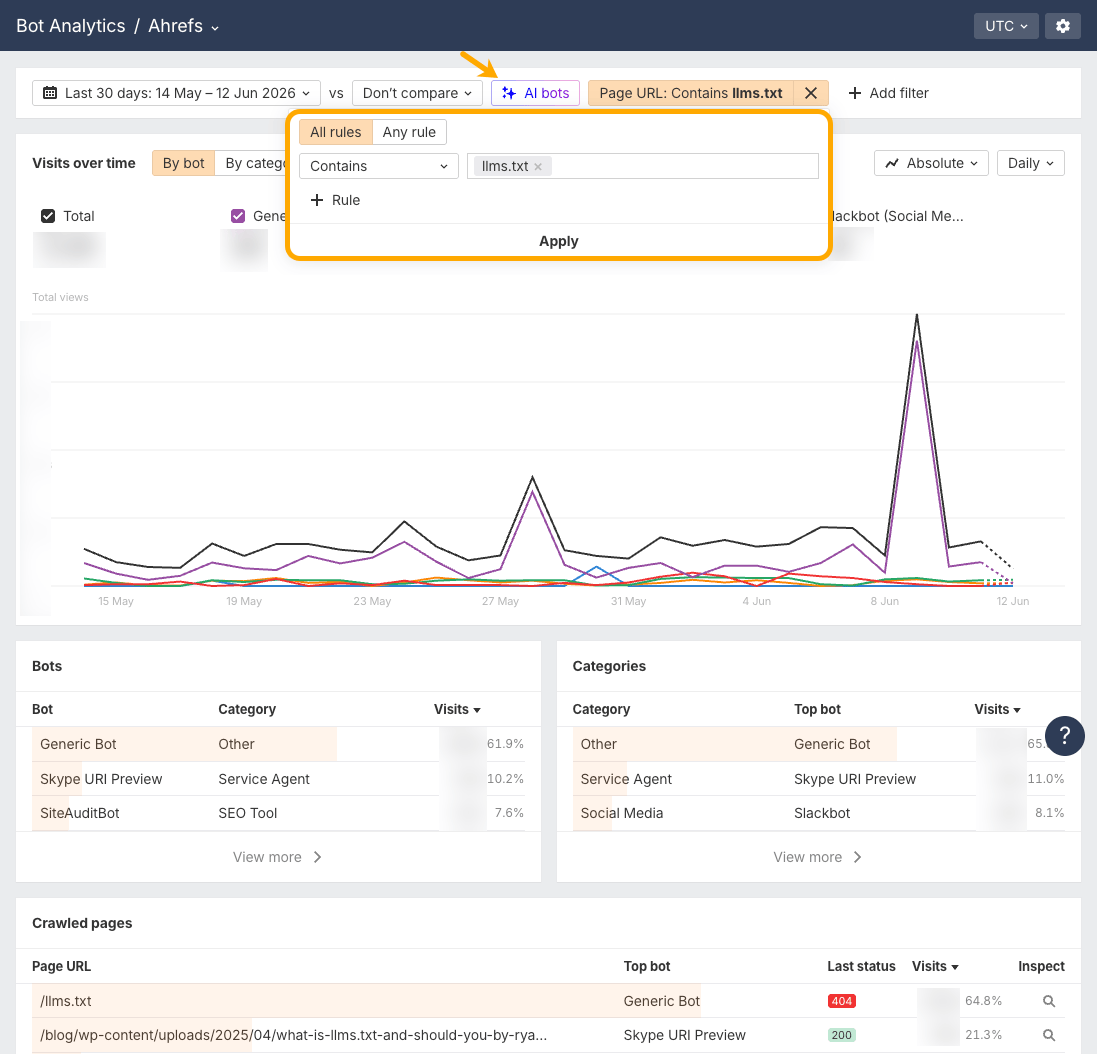1097x1054 pixels.
Task: Open the date range dropdown
Action: pyautogui.click(x=176, y=93)
